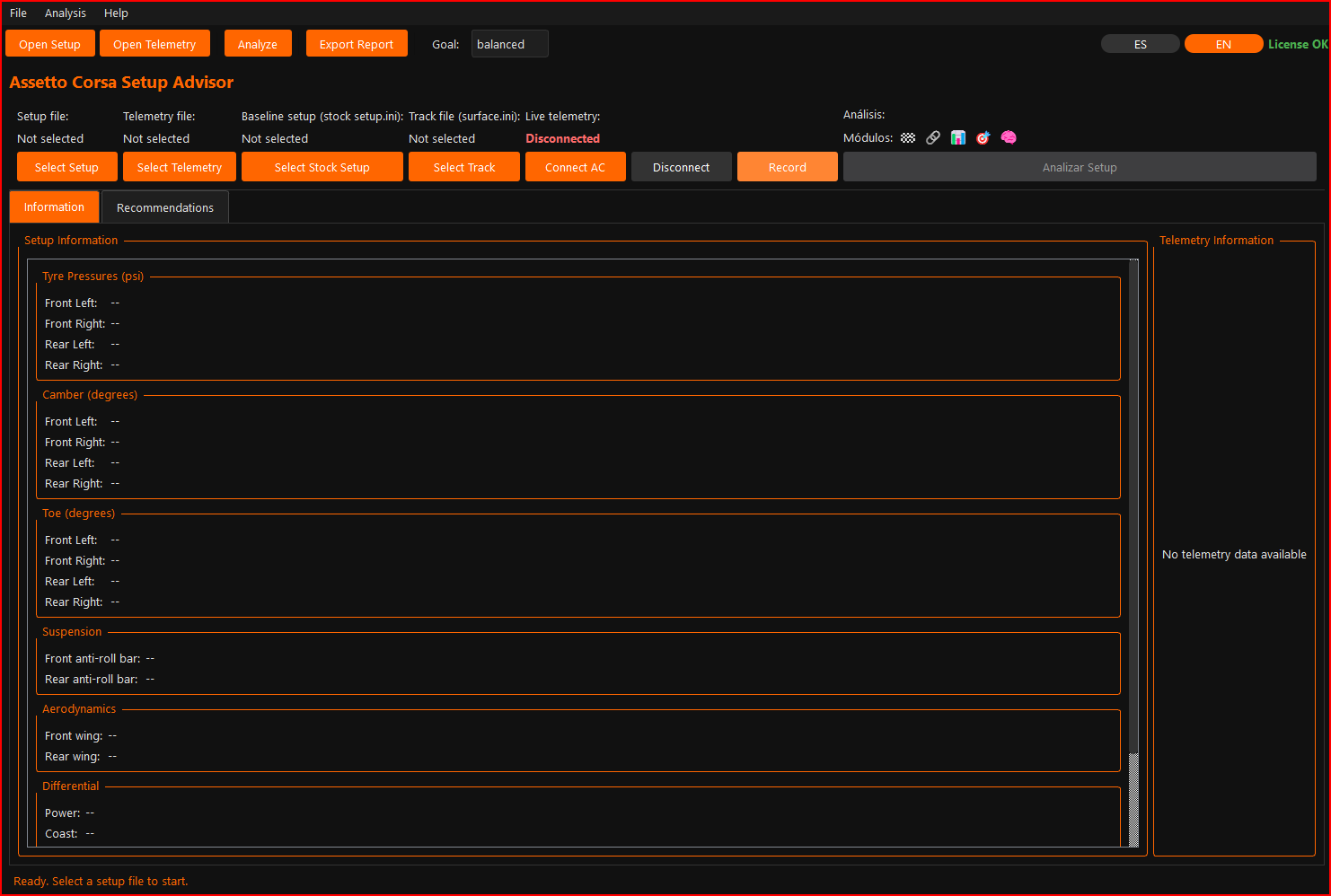Viewport: 1331px width, 896px height.
Task: Click the Select Telemetry button
Action: point(180,167)
